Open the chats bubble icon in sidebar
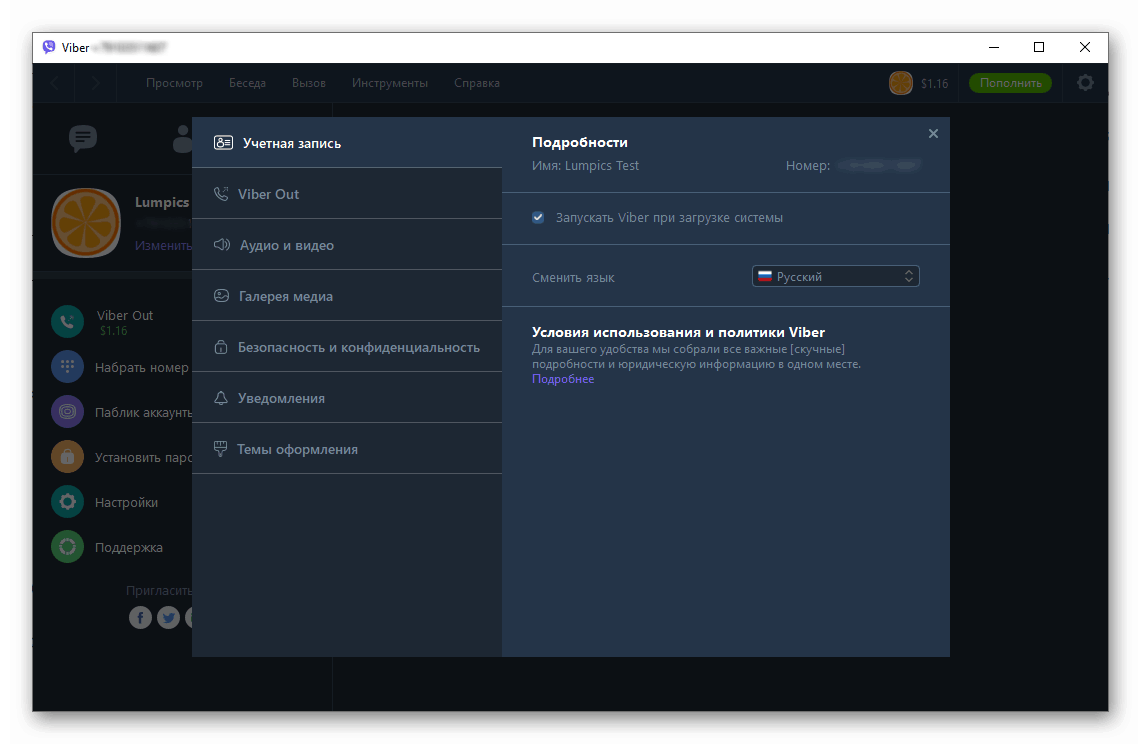This screenshot has width=1141, height=744. (x=82, y=138)
